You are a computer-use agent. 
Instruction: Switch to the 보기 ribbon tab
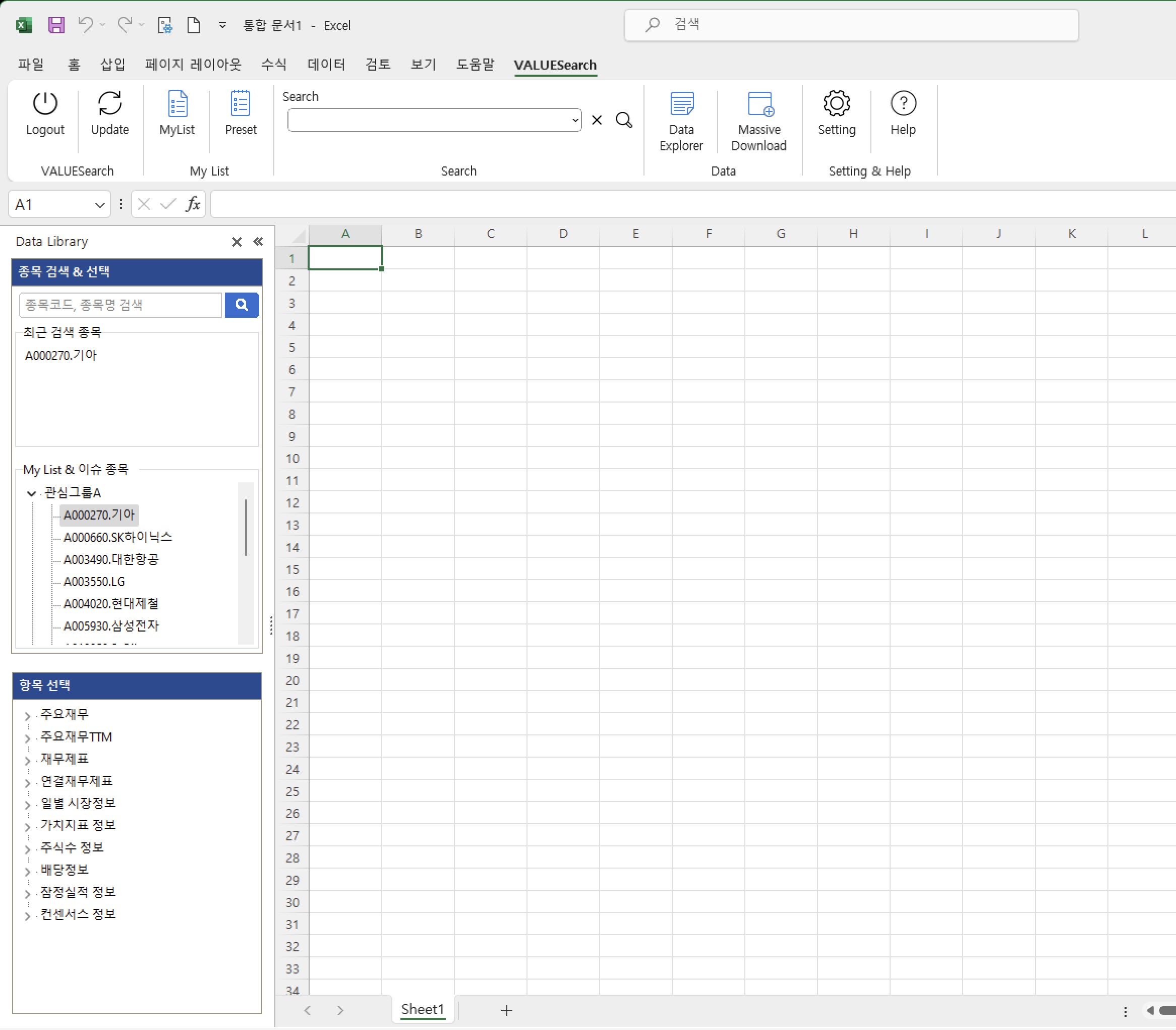[424, 65]
